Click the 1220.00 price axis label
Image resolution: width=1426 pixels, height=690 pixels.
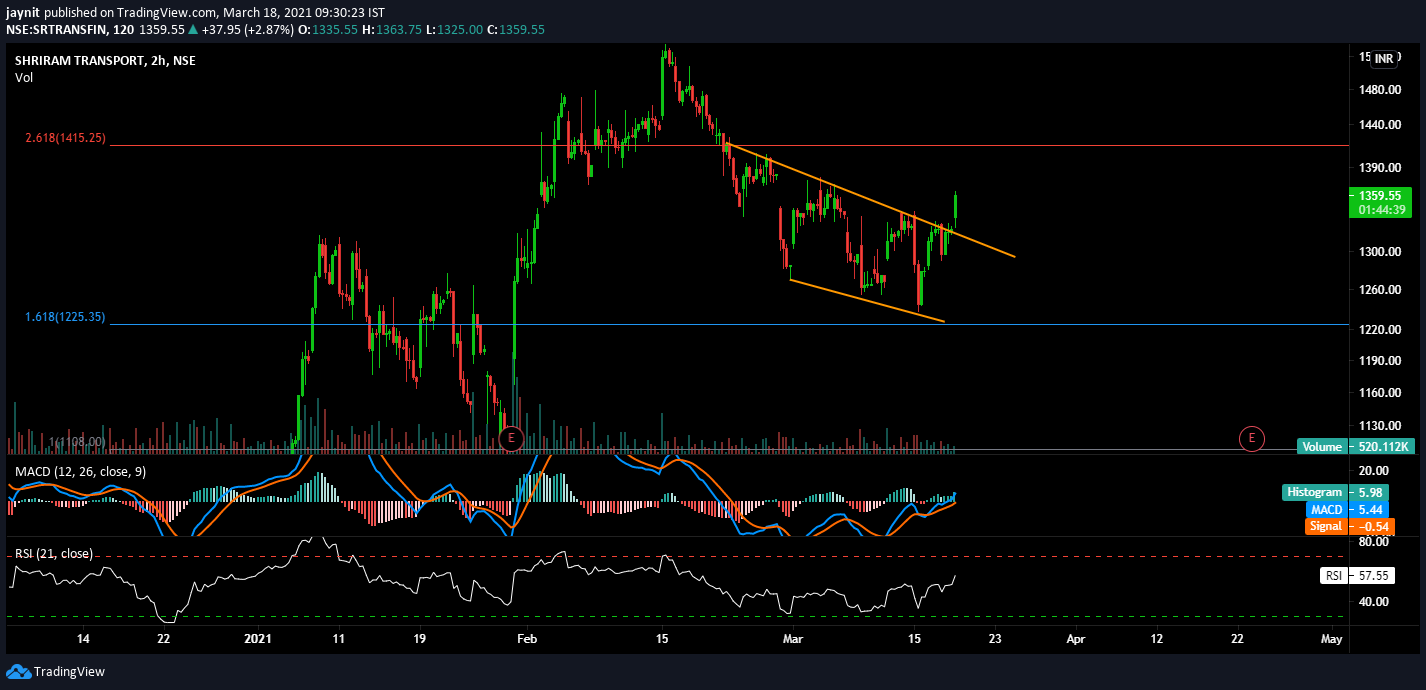(x=1378, y=329)
